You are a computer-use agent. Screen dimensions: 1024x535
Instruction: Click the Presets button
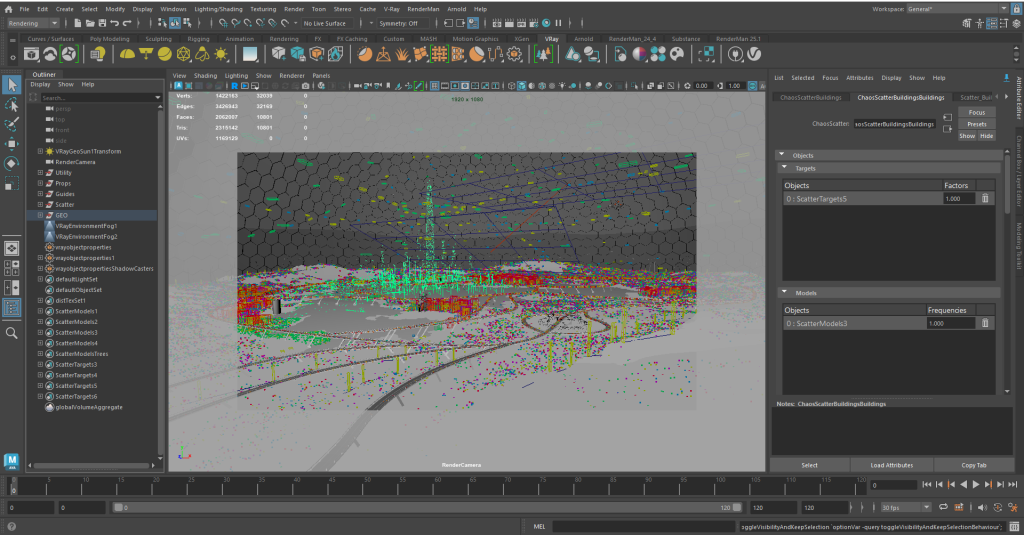[976, 124]
